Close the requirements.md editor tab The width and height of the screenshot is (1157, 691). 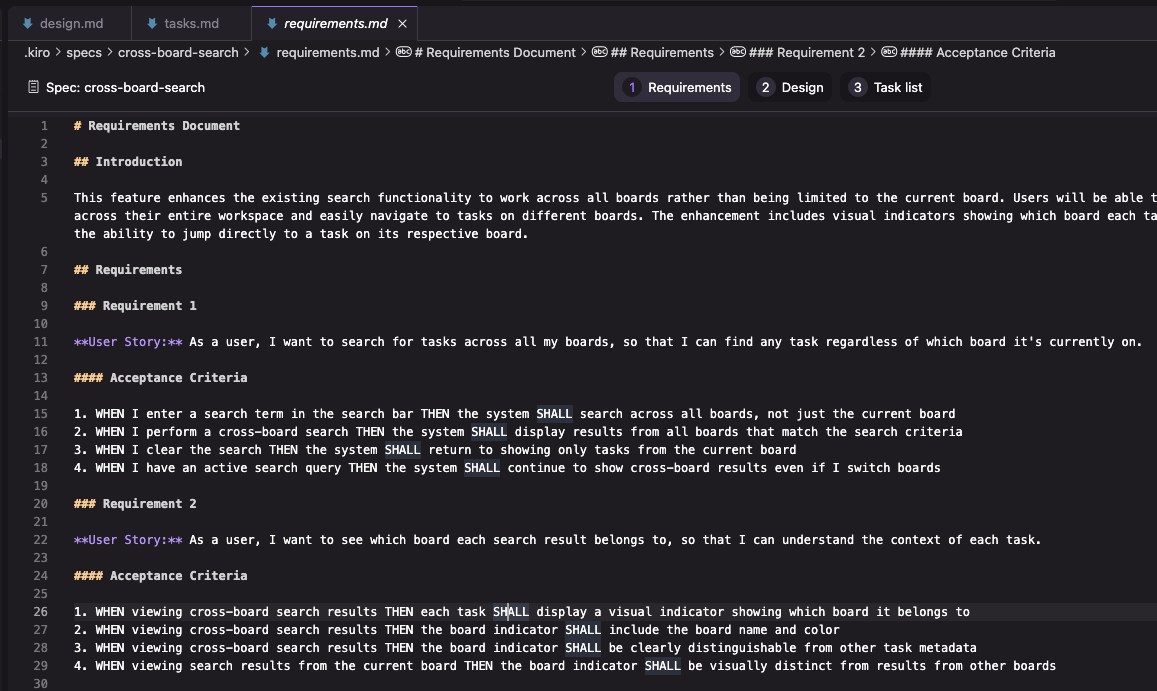tap(402, 23)
